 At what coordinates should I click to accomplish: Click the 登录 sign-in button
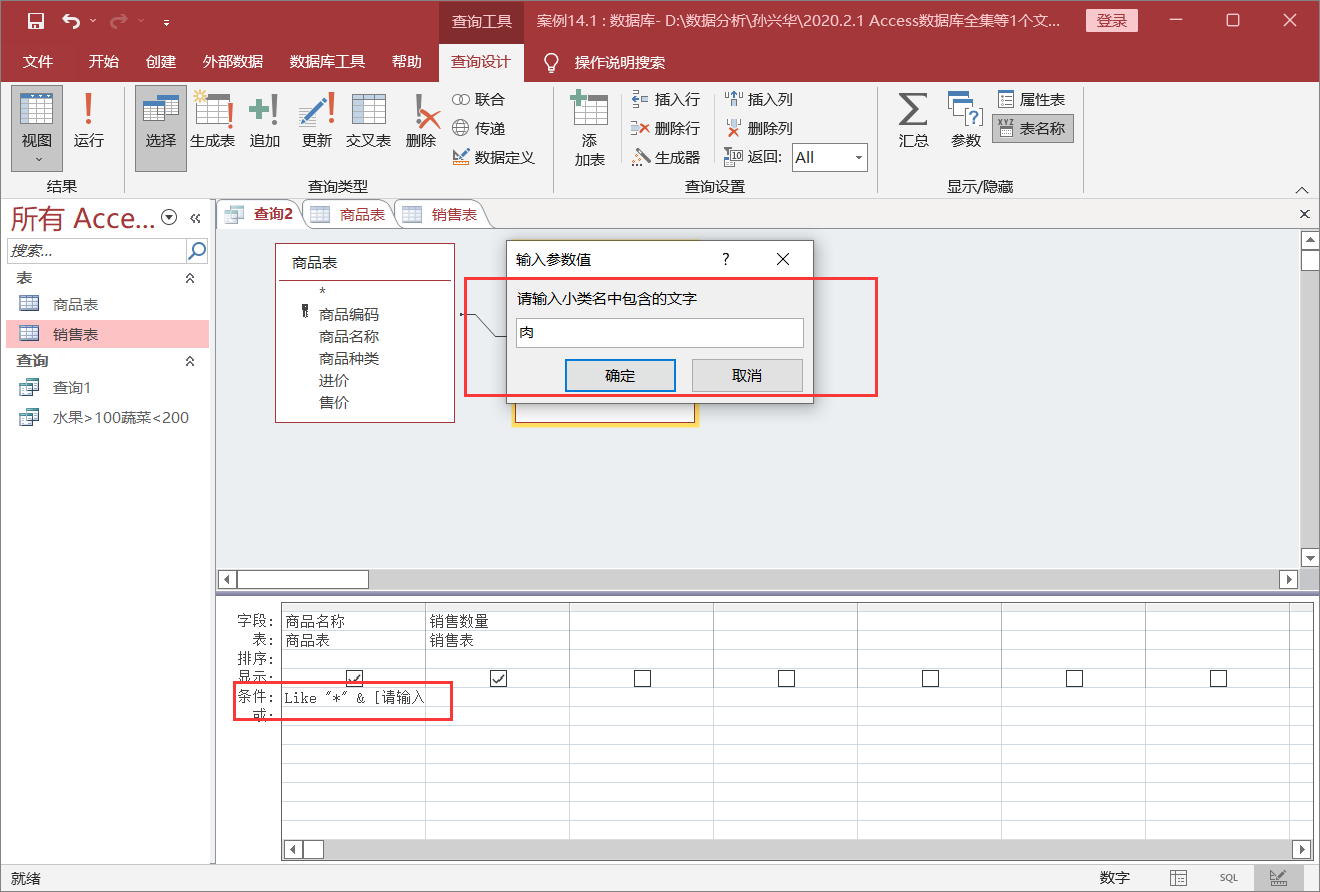pos(1111,21)
